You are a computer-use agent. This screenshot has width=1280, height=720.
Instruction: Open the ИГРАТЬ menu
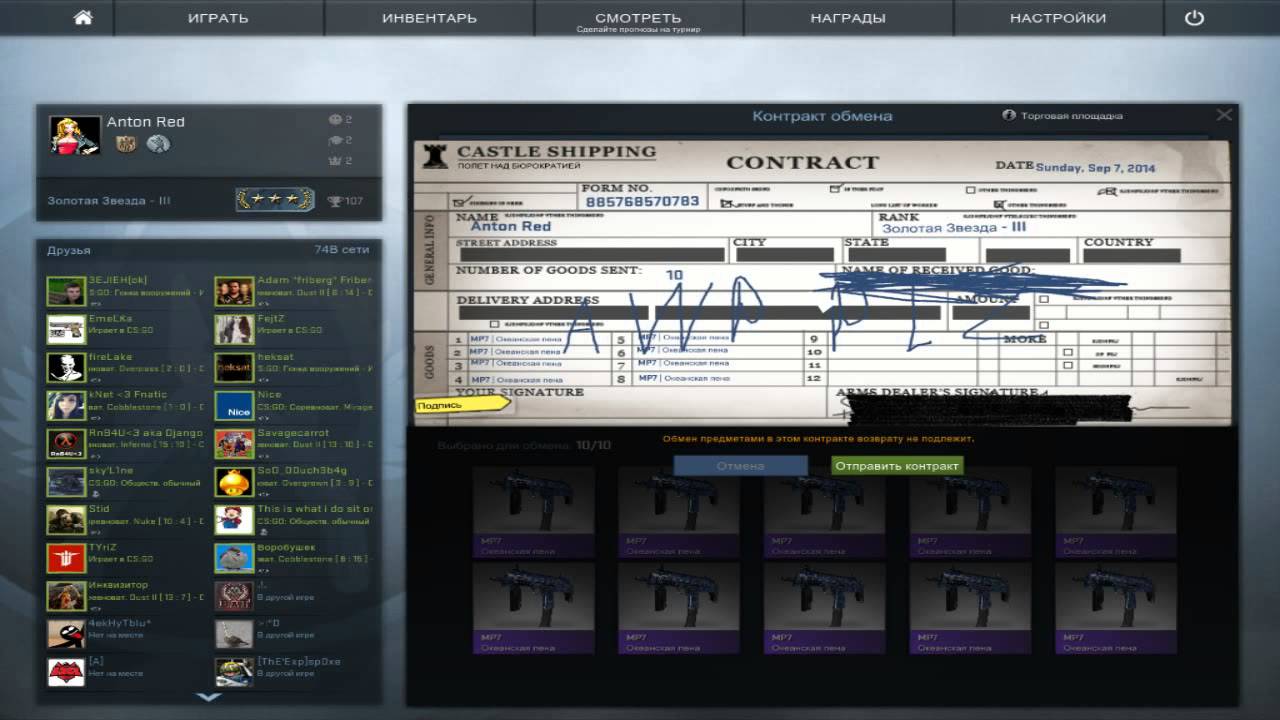pos(218,18)
